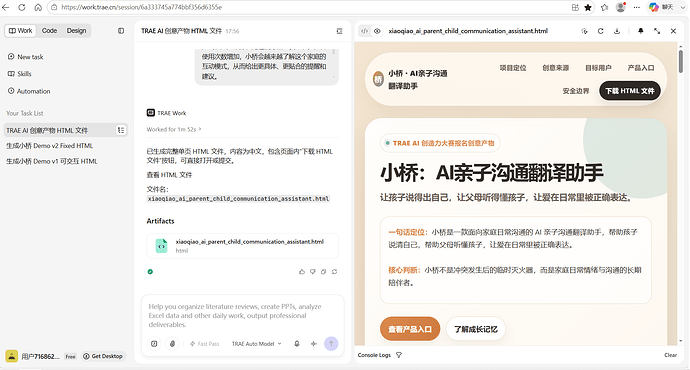The image size is (690, 370).
Task: Give the response a thumbs down
Action: [x=312, y=271]
